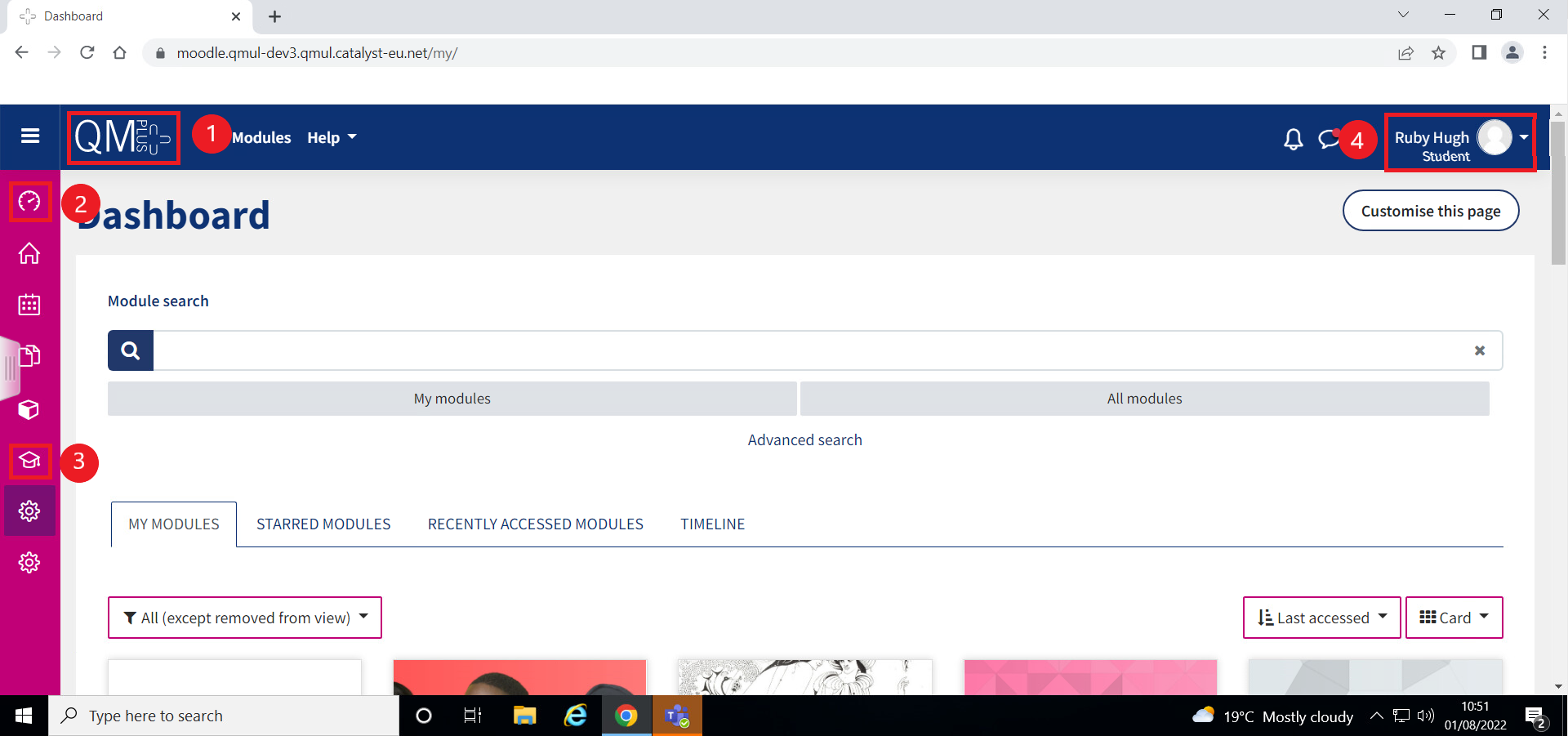Open the Card display format dropdown
The width and height of the screenshot is (1568, 736).
[x=1453, y=618]
